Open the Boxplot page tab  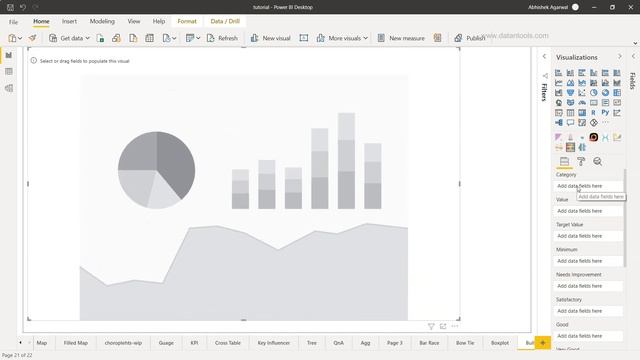click(x=500, y=343)
